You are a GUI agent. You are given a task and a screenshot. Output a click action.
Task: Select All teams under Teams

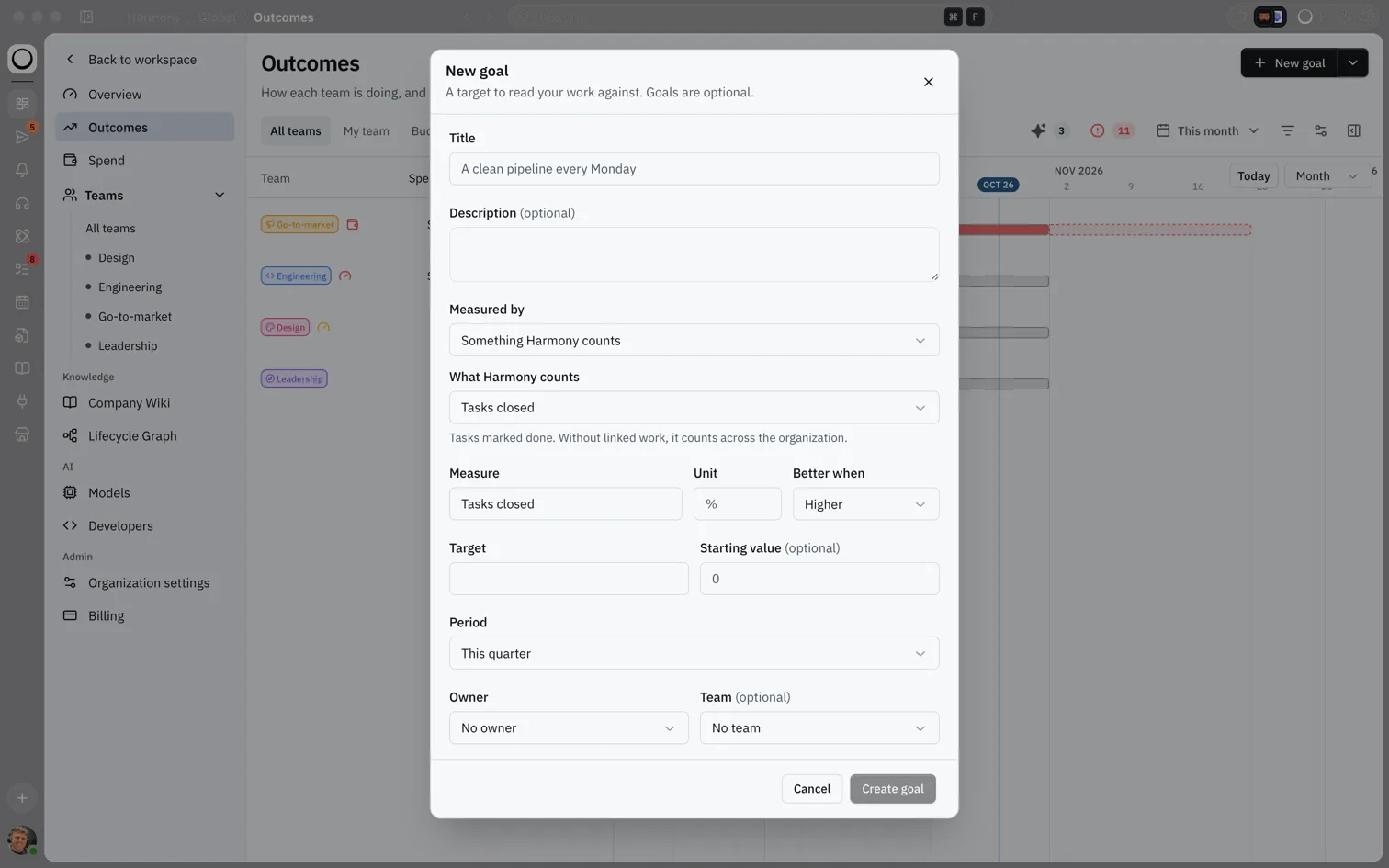(110, 228)
